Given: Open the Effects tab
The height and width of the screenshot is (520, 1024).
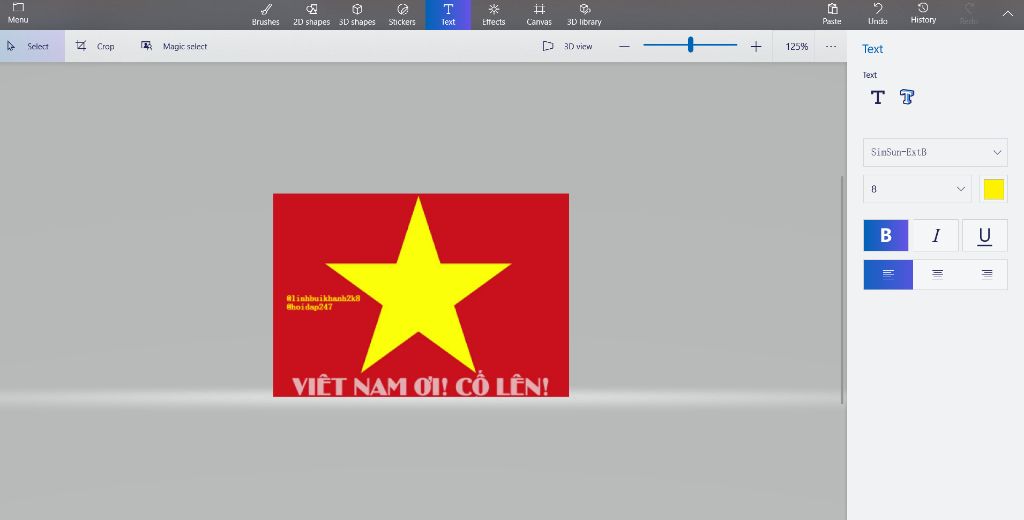Looking at the screenshot, I should pos(494,14).
